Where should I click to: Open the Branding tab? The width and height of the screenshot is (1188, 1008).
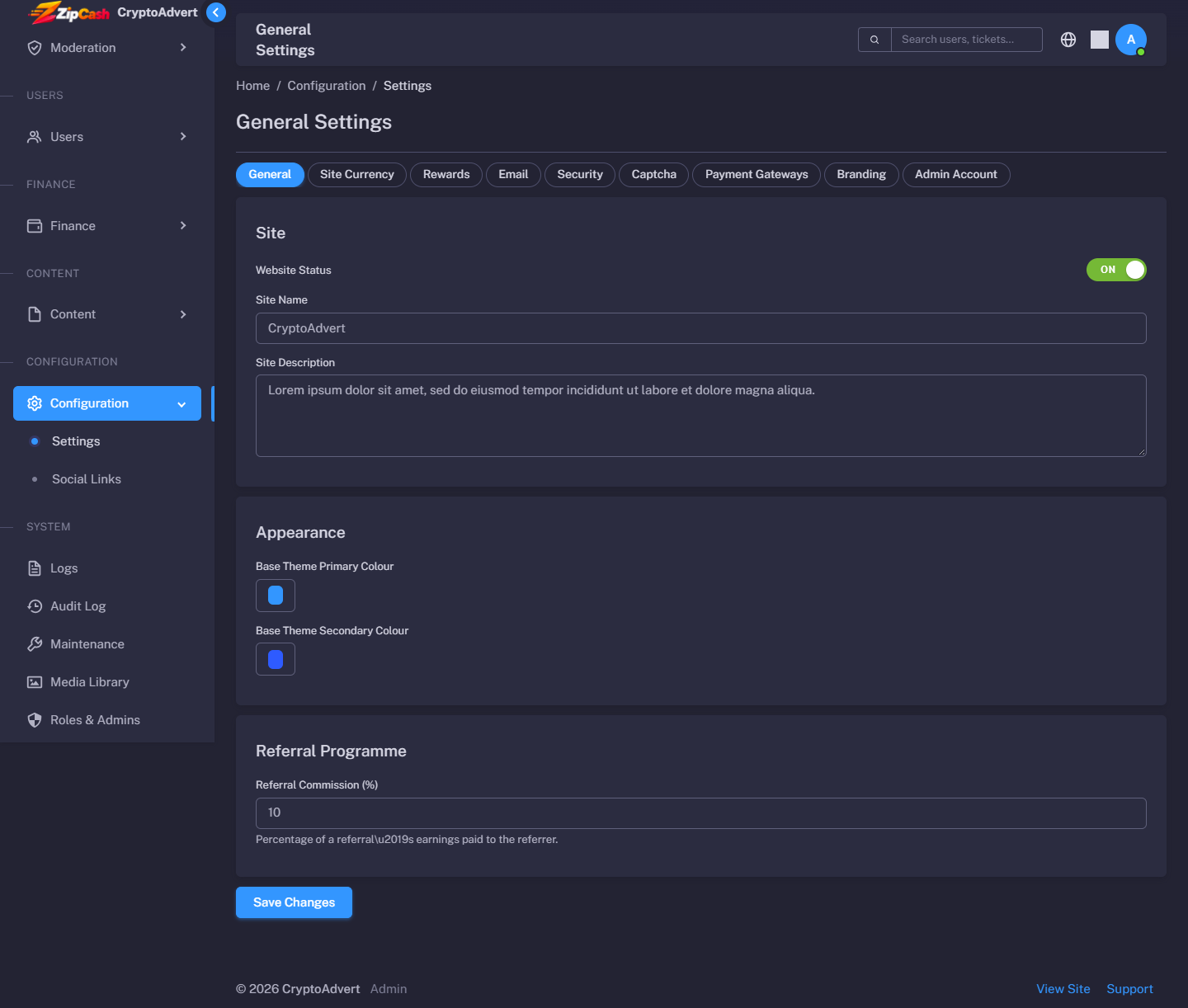(x=861, y=175)
